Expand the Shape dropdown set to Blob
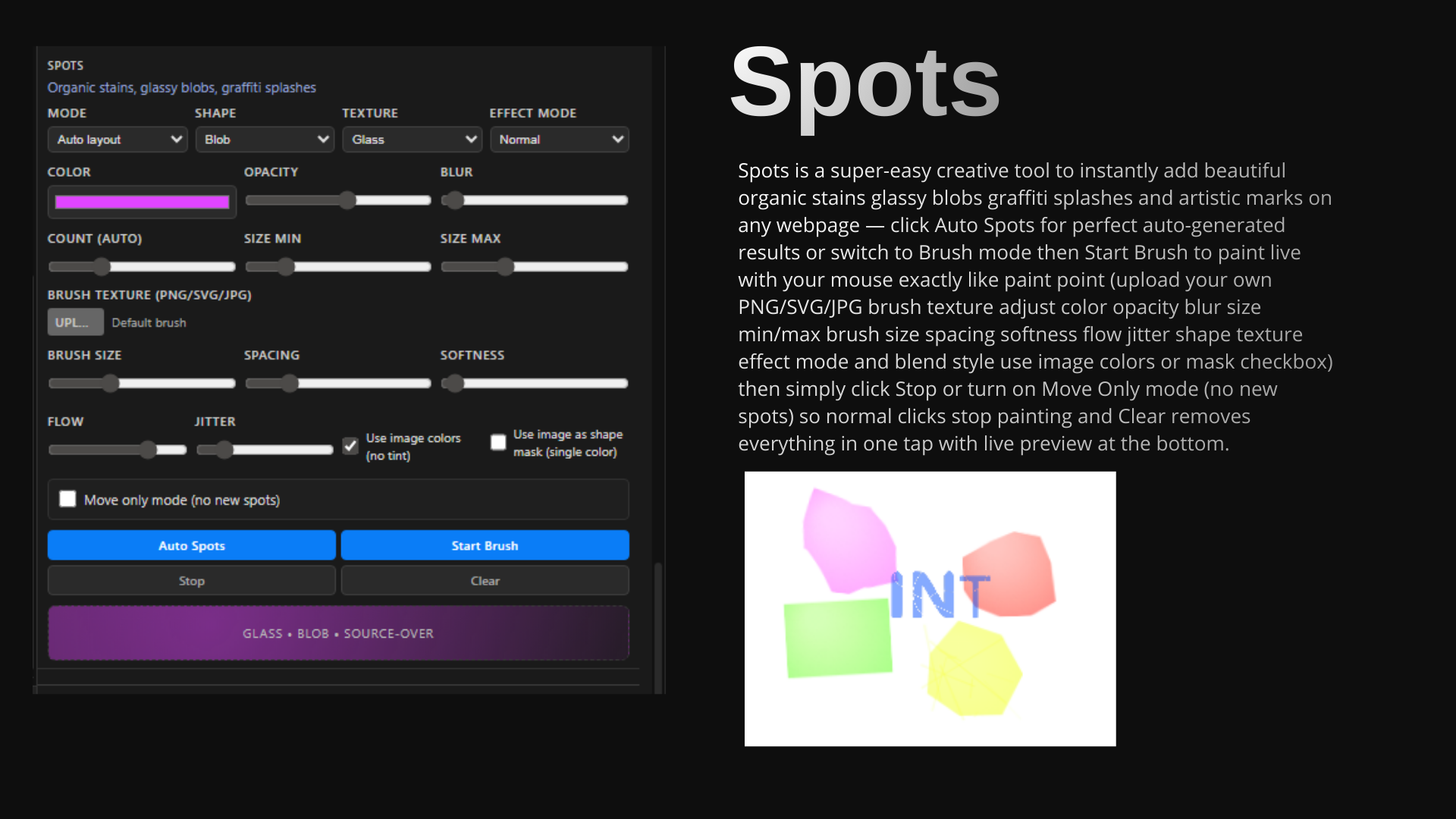Viewport: 1456px width, 819px height. tap(265, 140)
